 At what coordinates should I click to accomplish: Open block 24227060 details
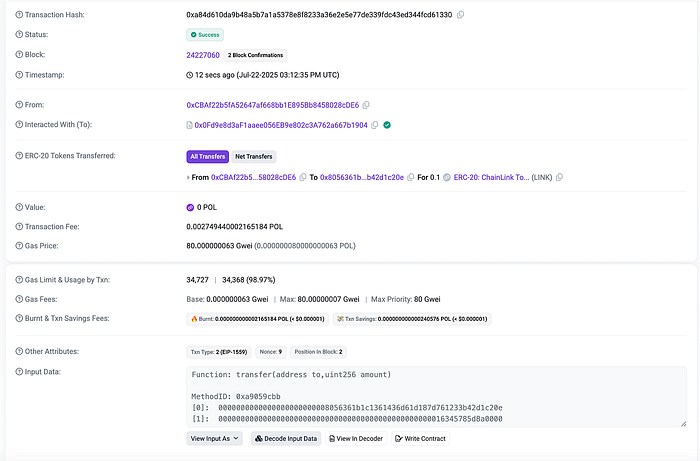click(203, 54)
